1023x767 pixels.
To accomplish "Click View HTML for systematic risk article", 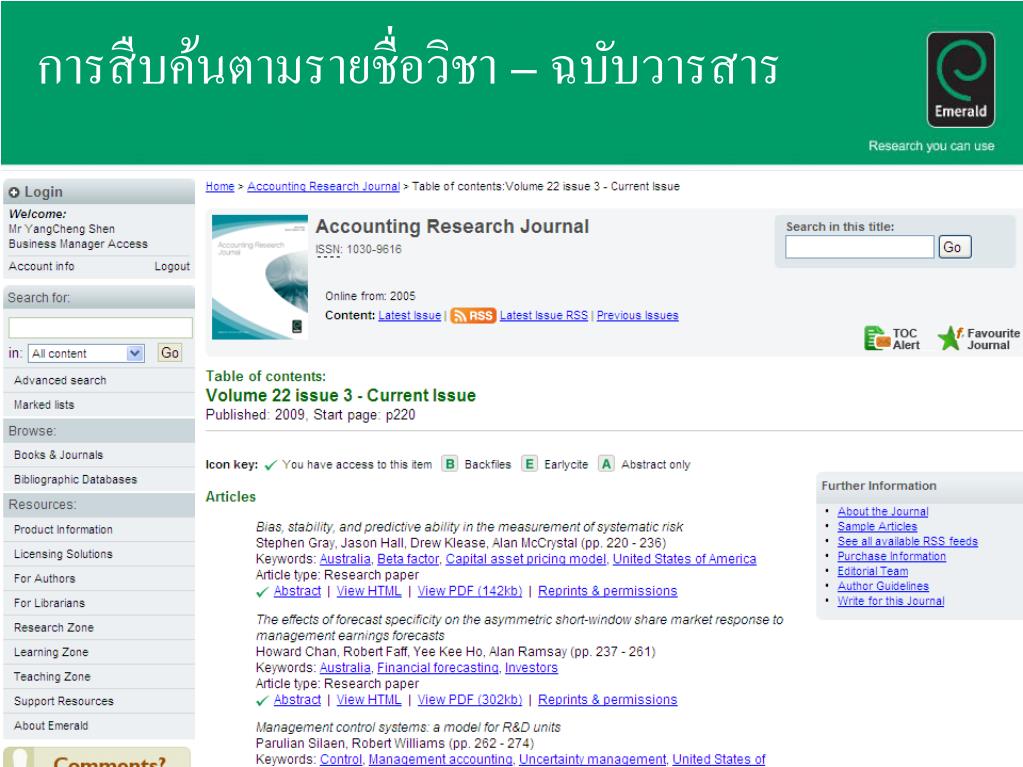I will tap(369, 591).
